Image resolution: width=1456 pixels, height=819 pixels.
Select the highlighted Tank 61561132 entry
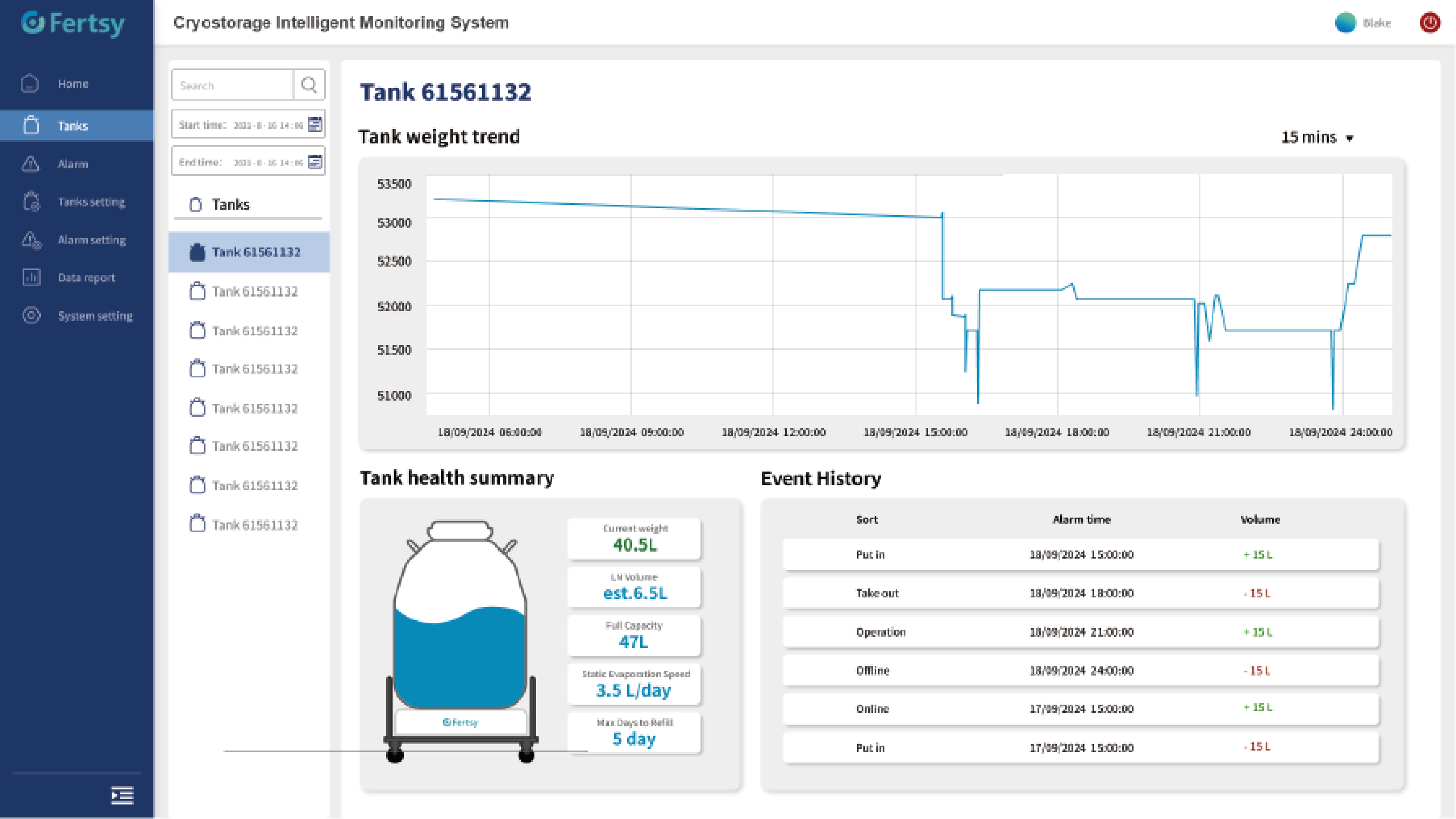(x=249, y=252)
